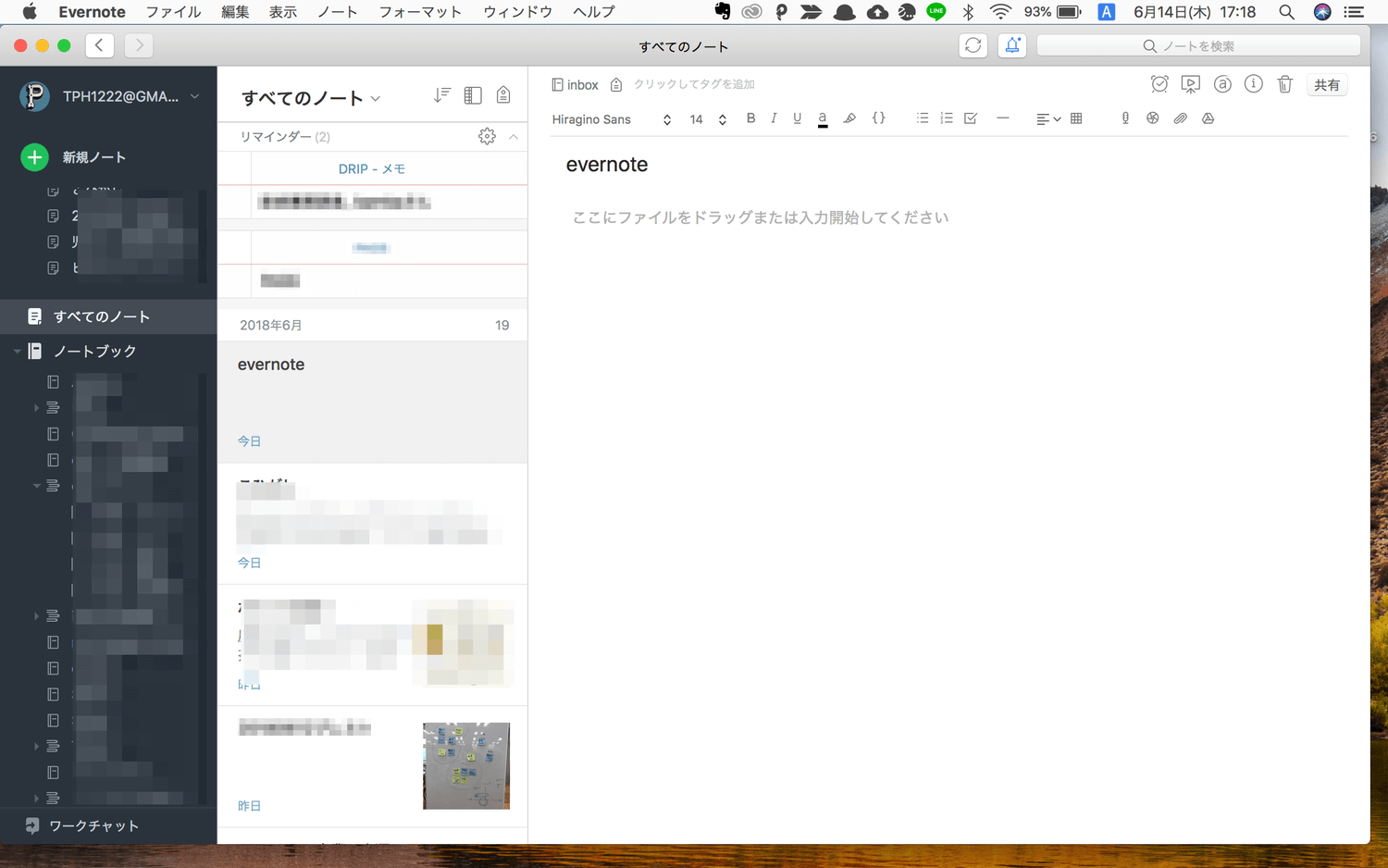
Task: Click the Evernote elephant menu bar icon
Action: point(723,12)
